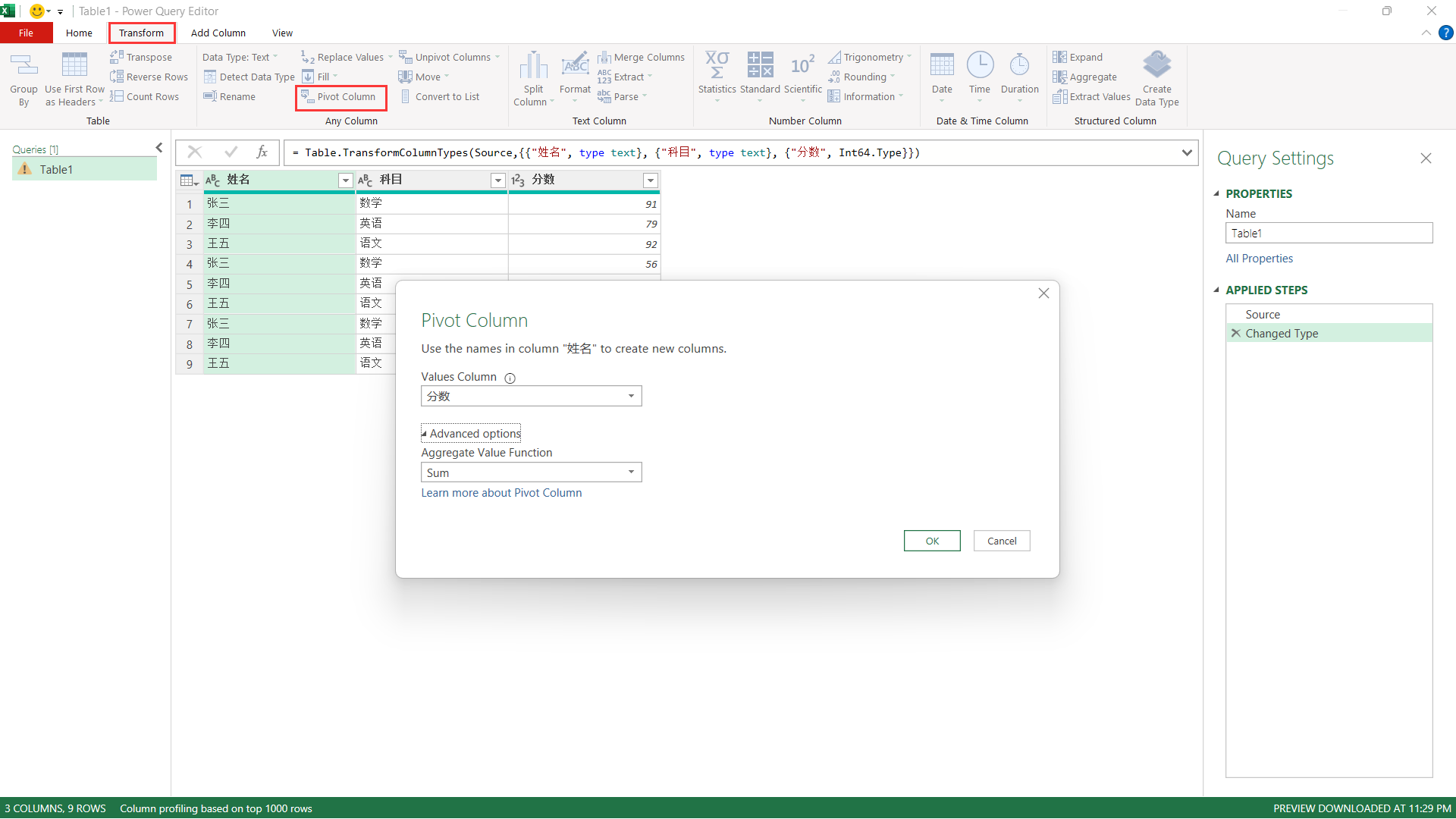The height and width of the screenshot is (819, 1456).
Task: Collapse the Queries pane with the arrow
Action: pos(158,148)
